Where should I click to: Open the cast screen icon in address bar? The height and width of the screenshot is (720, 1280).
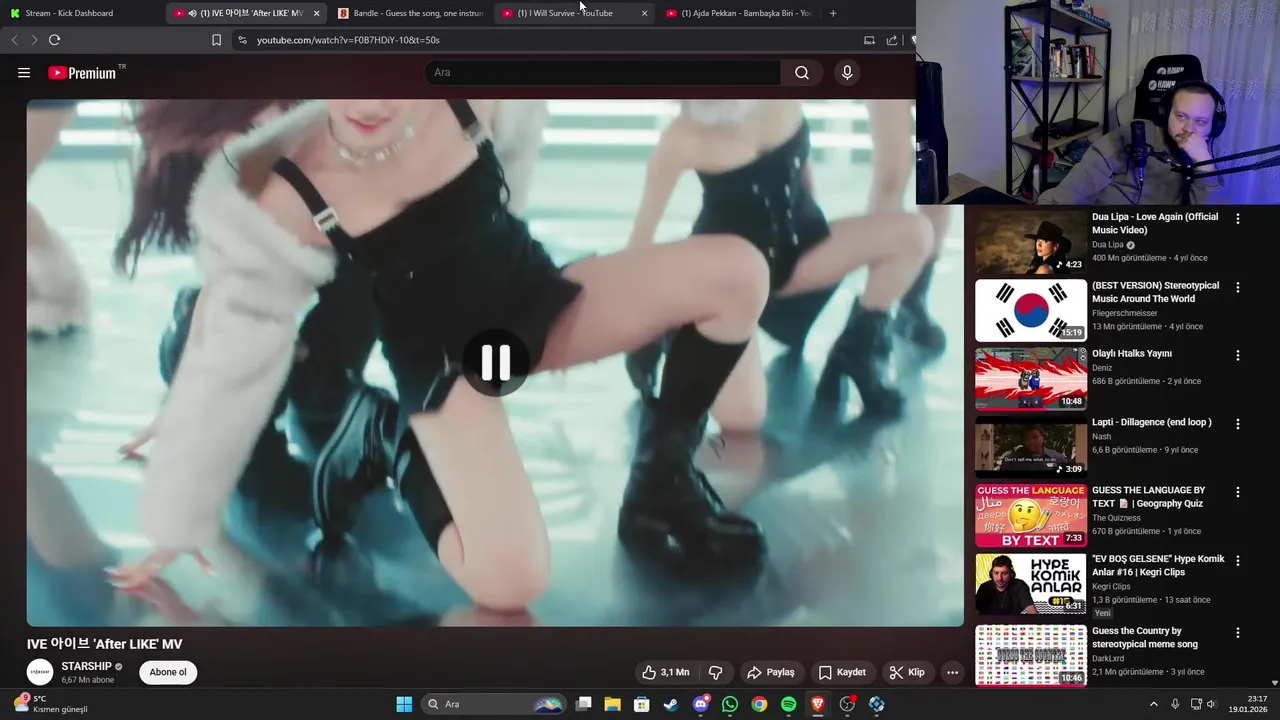pyautogui.click(x=869, y=40)
